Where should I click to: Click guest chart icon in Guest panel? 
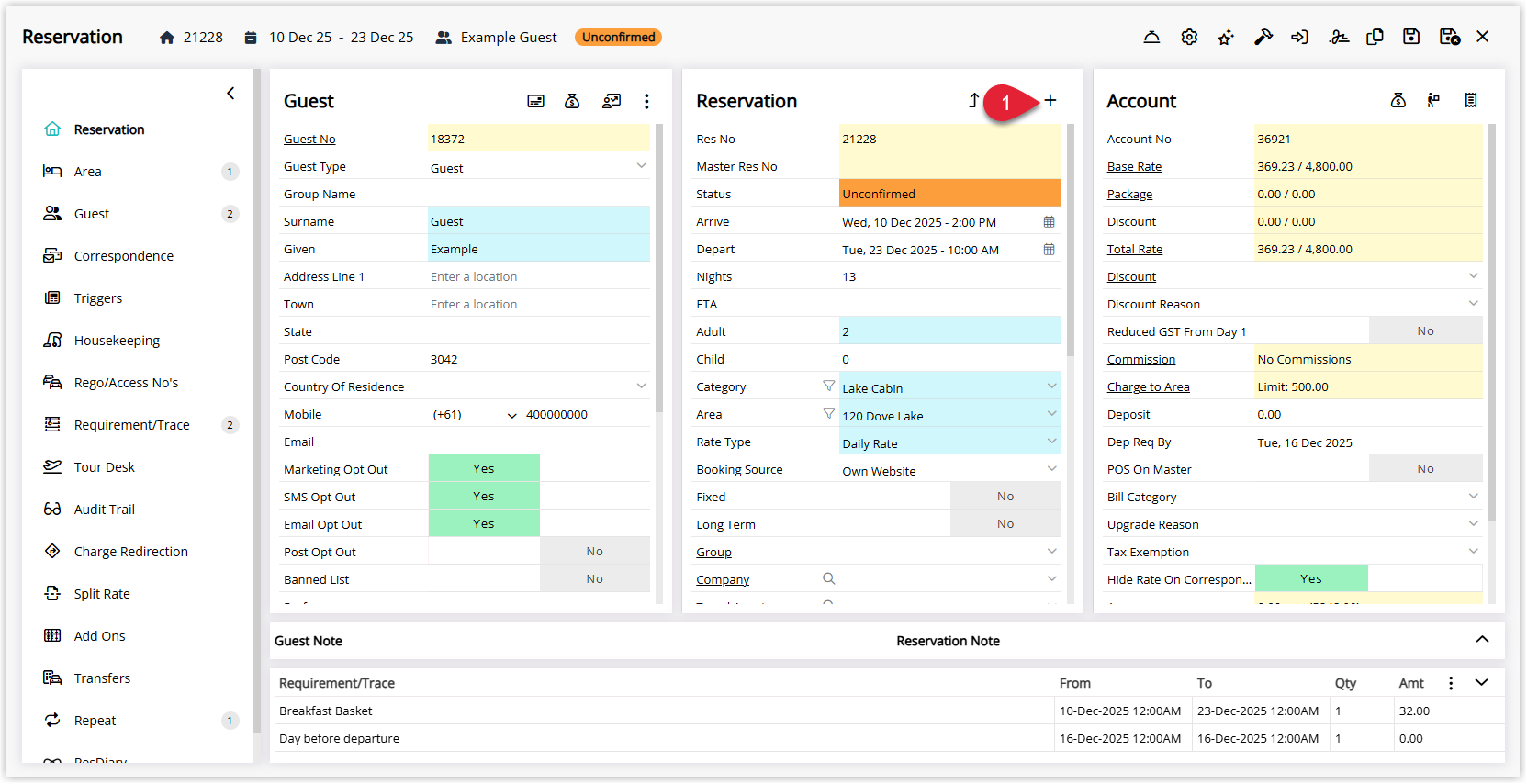pyautogui.click(x=612, y=101)
